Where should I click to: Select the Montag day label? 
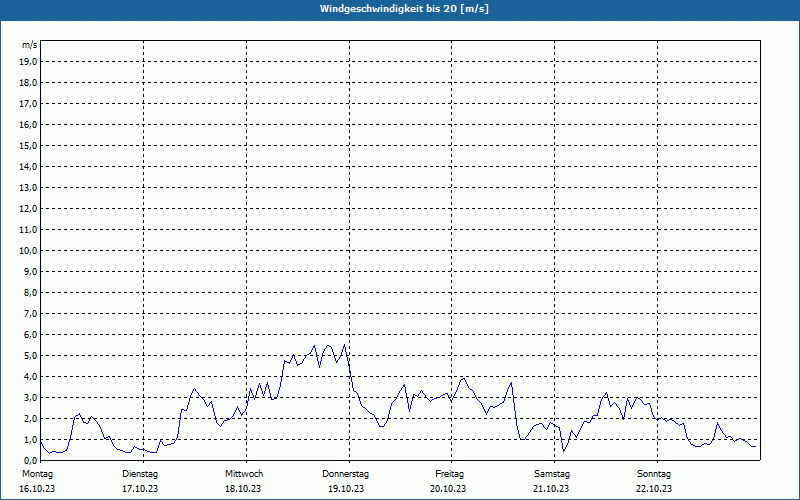click(37, 473)
